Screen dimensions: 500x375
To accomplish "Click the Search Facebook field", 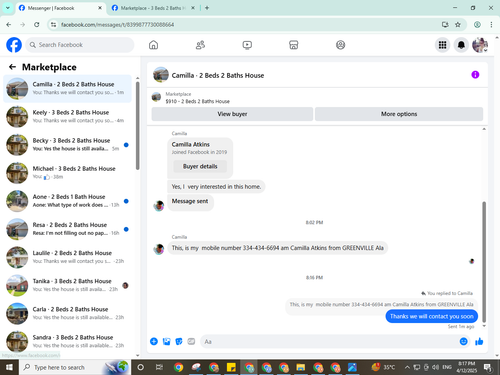I will pos(80,45).
